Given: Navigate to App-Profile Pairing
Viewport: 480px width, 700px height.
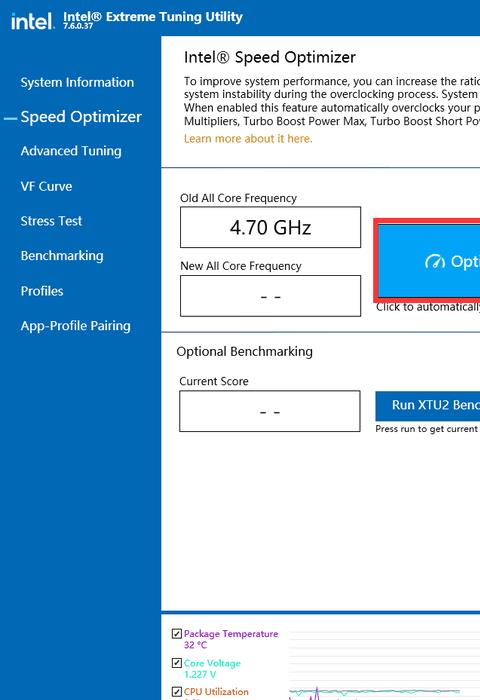Looking at the screenshot, I should [75, 326].
